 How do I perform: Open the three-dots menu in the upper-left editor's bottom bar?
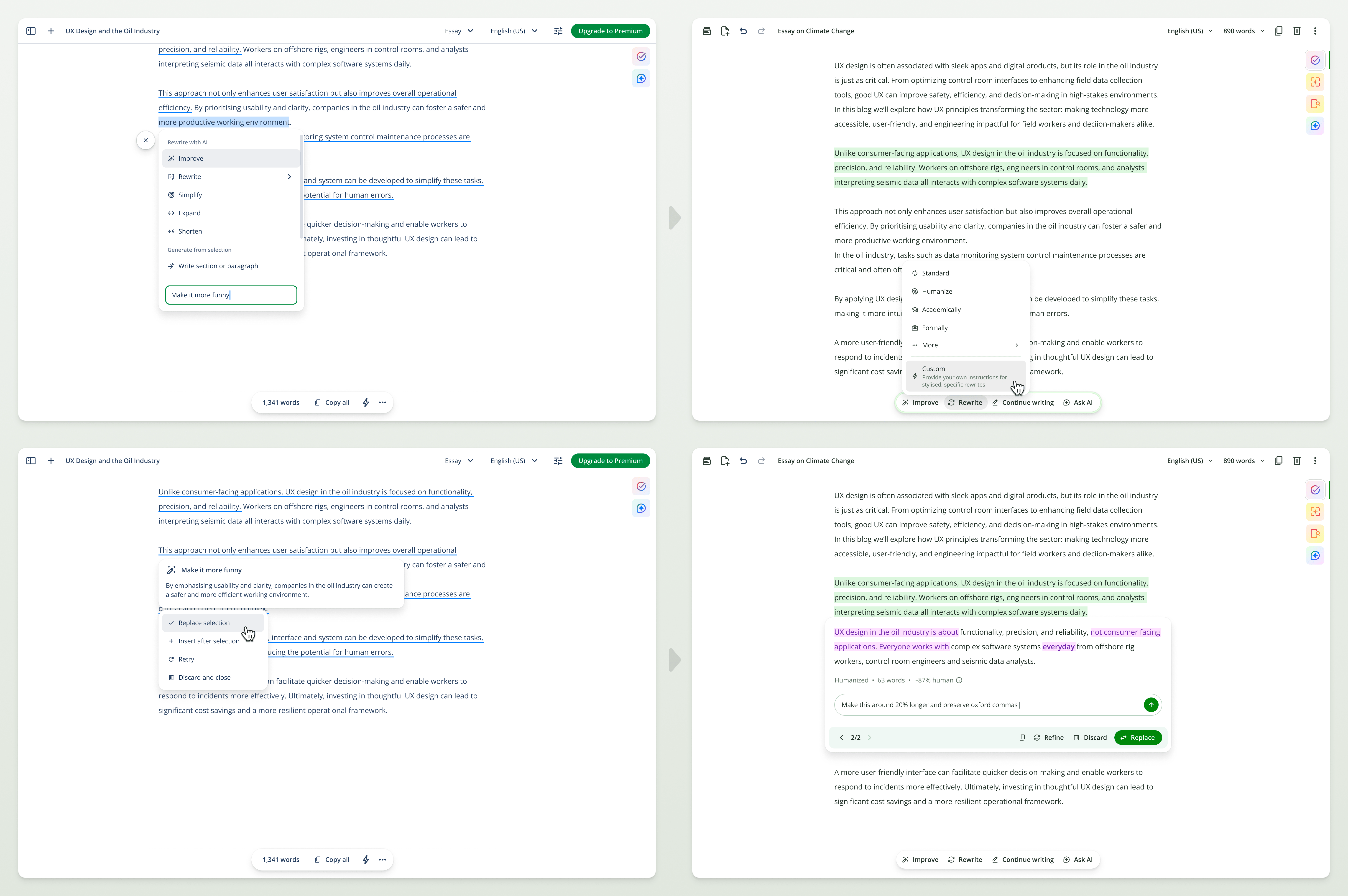(x=382, y=402)
